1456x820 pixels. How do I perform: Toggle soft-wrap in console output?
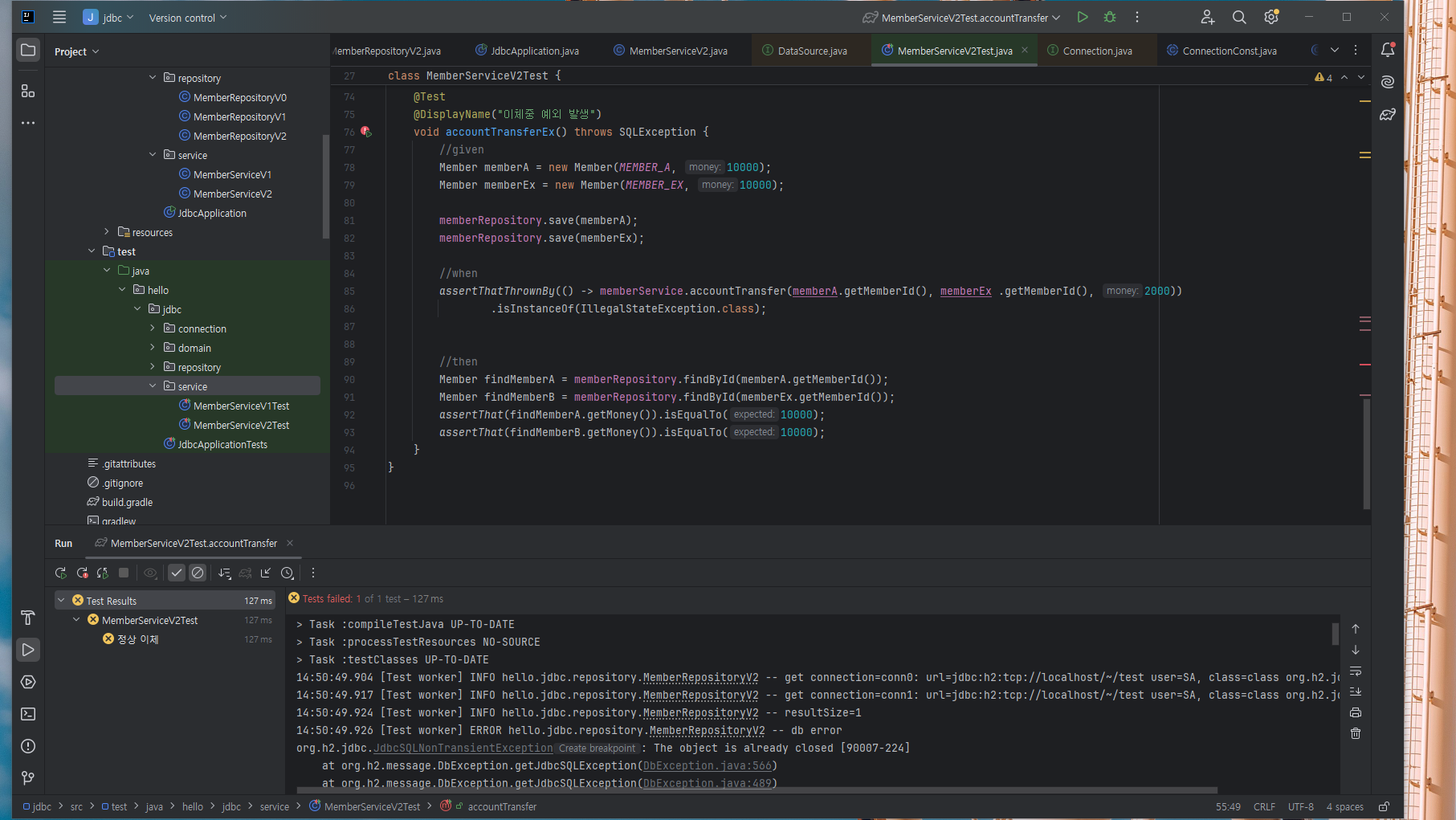coord(1356,671)
